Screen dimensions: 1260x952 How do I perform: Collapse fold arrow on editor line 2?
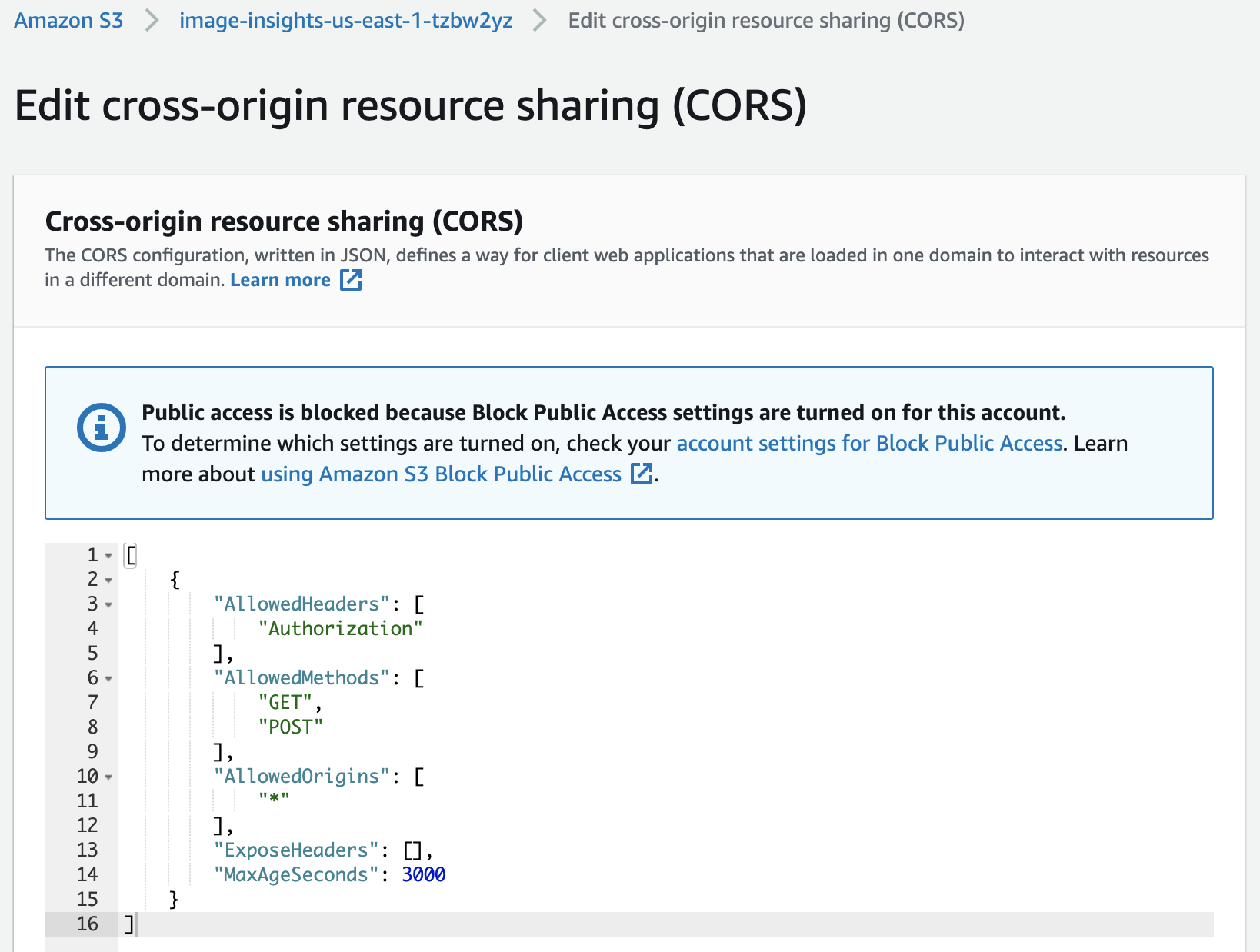coord(108,580)
